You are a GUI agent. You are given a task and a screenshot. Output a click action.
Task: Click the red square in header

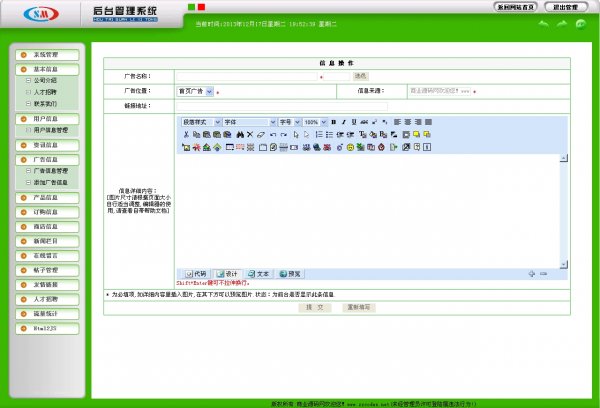pos(201,7)
